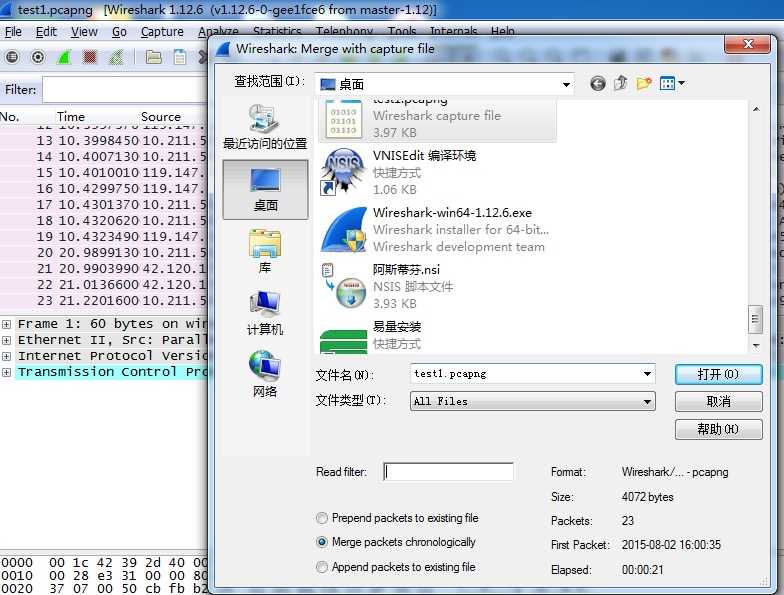The height and width of the screenshot is (595, 784).
Task: Select 计算机 in places sidebar
Action: pyautogui.click(x=265, y=314)
